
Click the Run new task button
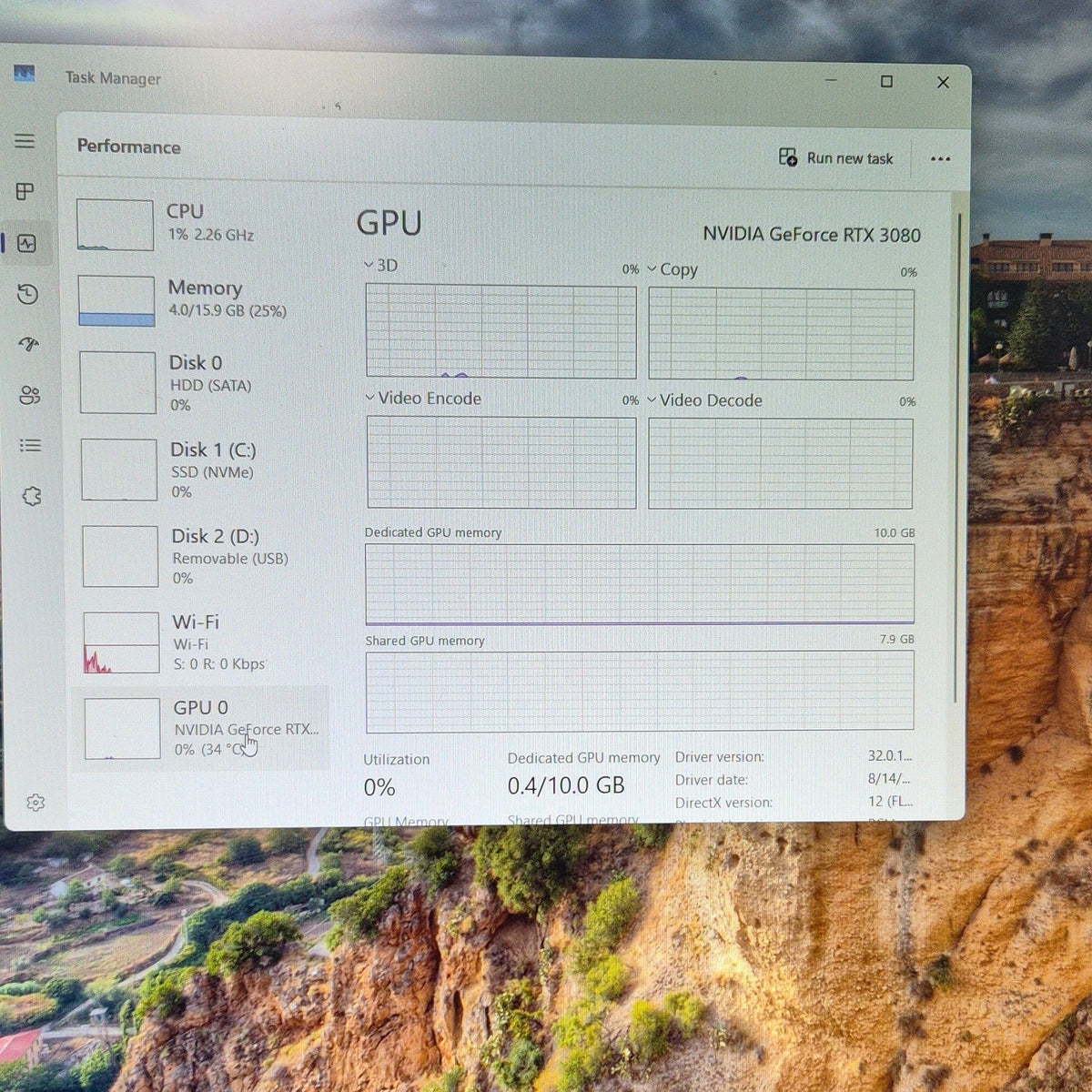(836, 158)
